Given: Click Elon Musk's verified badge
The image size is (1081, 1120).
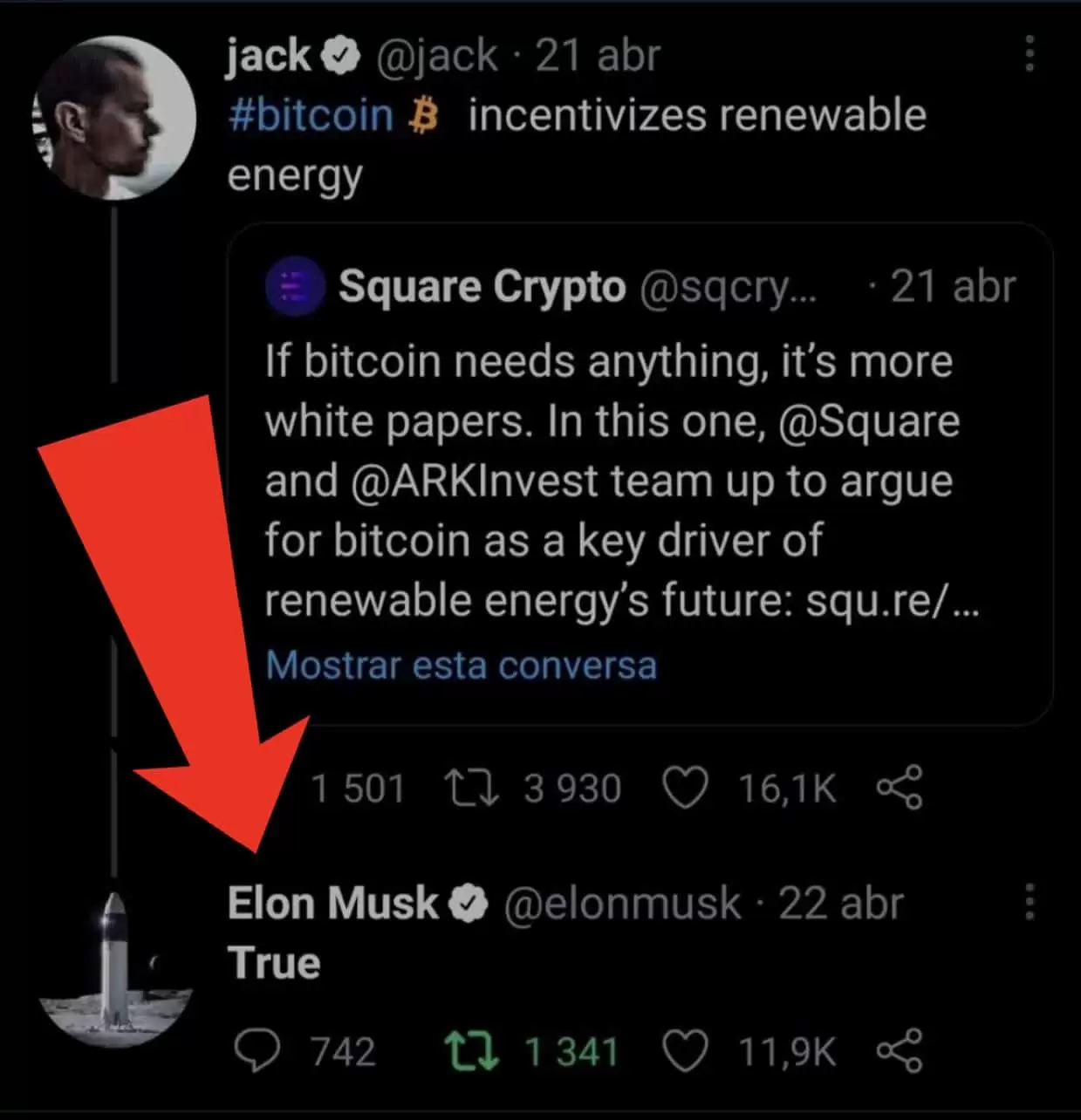Looking at the screenshot, I should [469, 904].
